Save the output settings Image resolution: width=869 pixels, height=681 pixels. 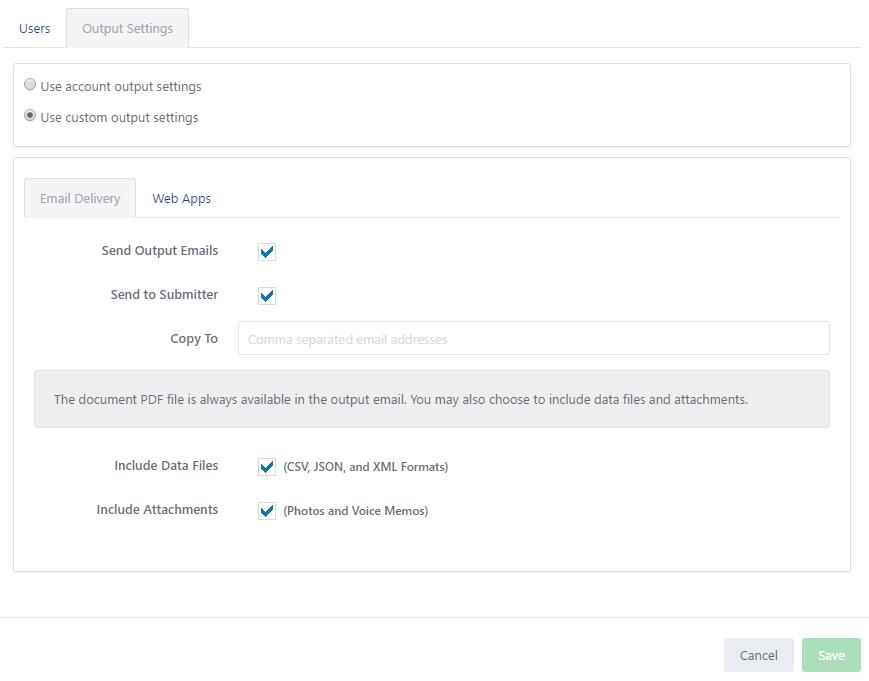[x=831, y=655]
